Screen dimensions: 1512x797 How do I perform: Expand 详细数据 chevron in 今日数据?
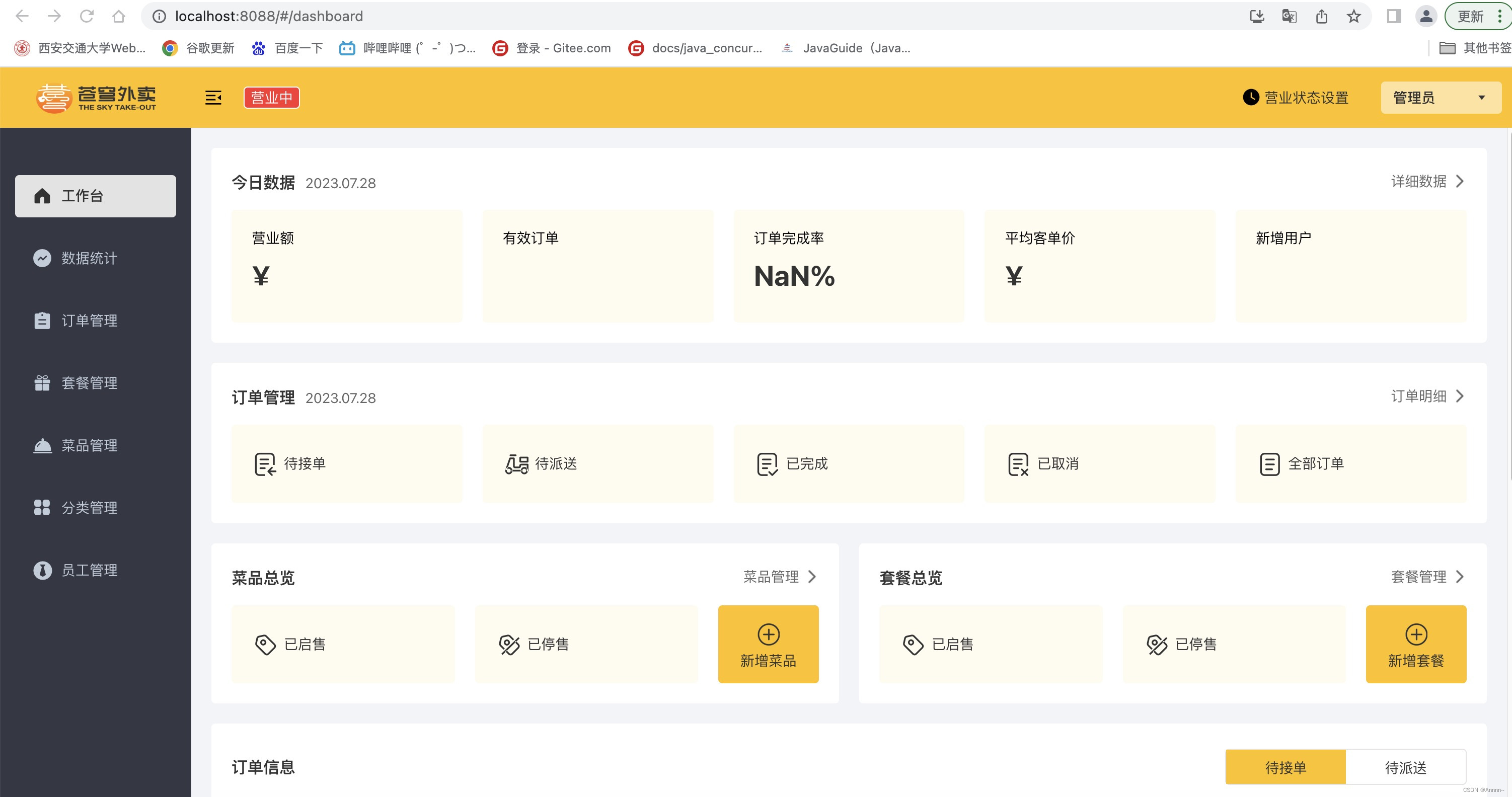(1460, 181)
